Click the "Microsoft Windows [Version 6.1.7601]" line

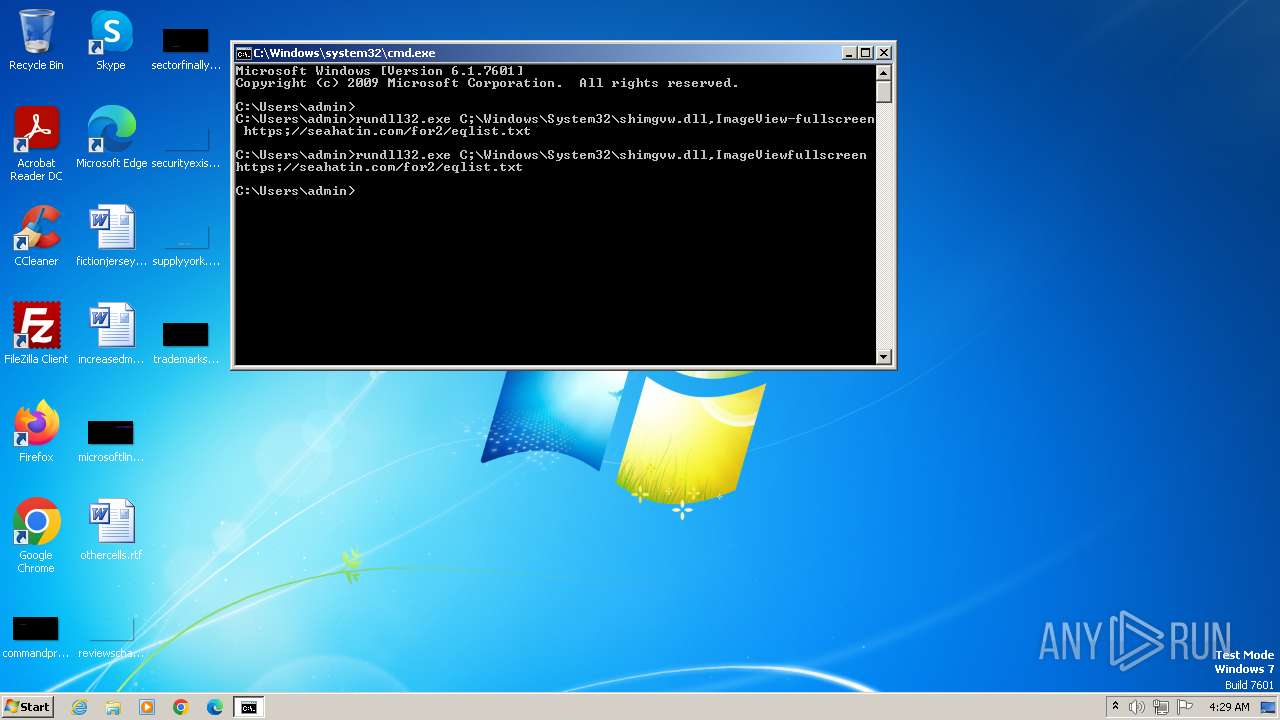click(379, 71)
